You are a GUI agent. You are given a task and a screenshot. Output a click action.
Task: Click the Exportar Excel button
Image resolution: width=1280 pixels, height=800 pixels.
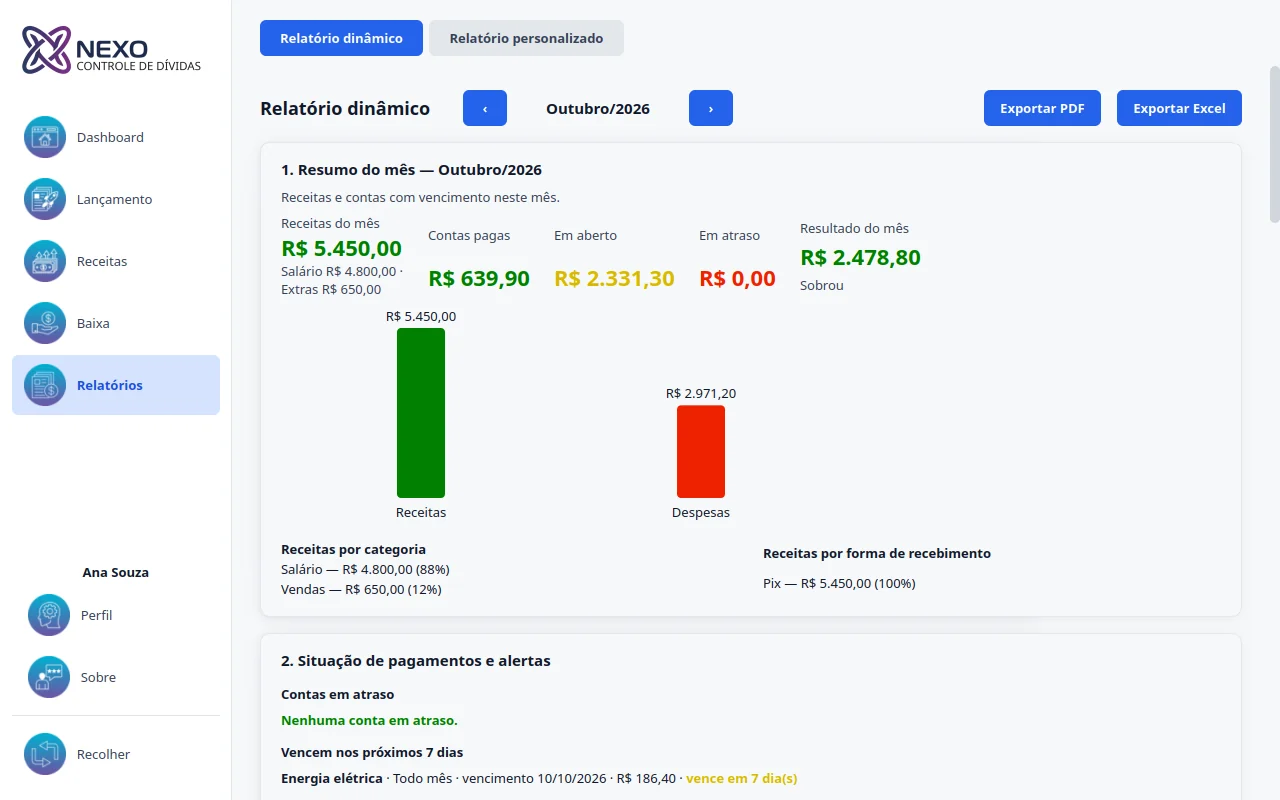[1179, 108]
